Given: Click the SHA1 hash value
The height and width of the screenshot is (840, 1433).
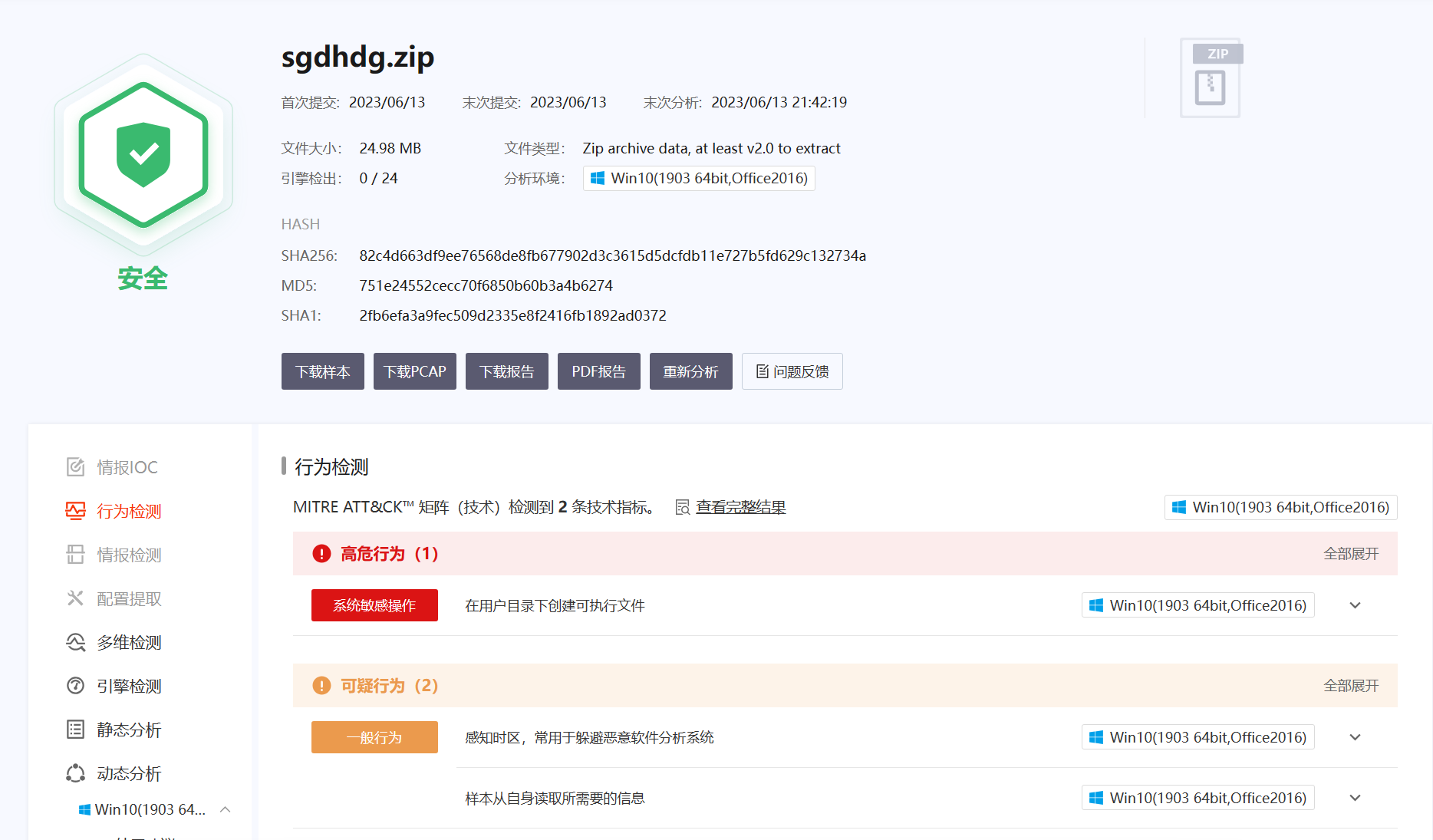Looking at the screenshot, I should point(513,315).
